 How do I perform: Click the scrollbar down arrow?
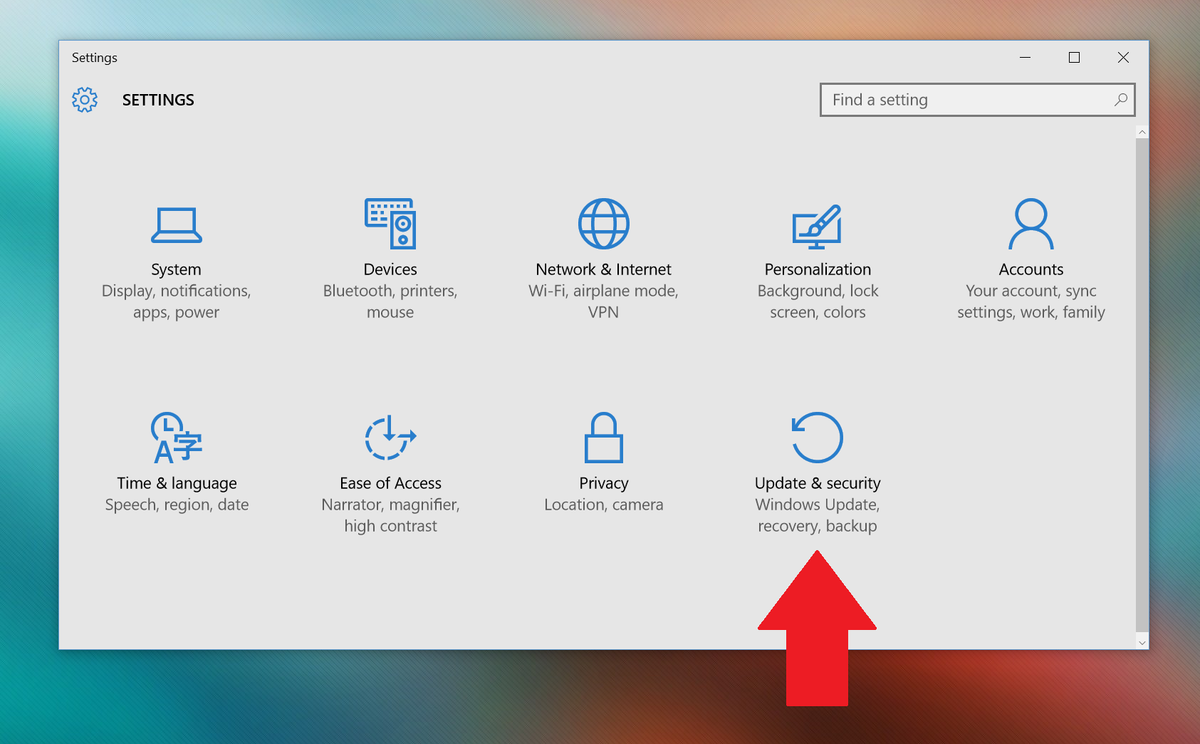pyautogui.click(x=1141, y=641)
